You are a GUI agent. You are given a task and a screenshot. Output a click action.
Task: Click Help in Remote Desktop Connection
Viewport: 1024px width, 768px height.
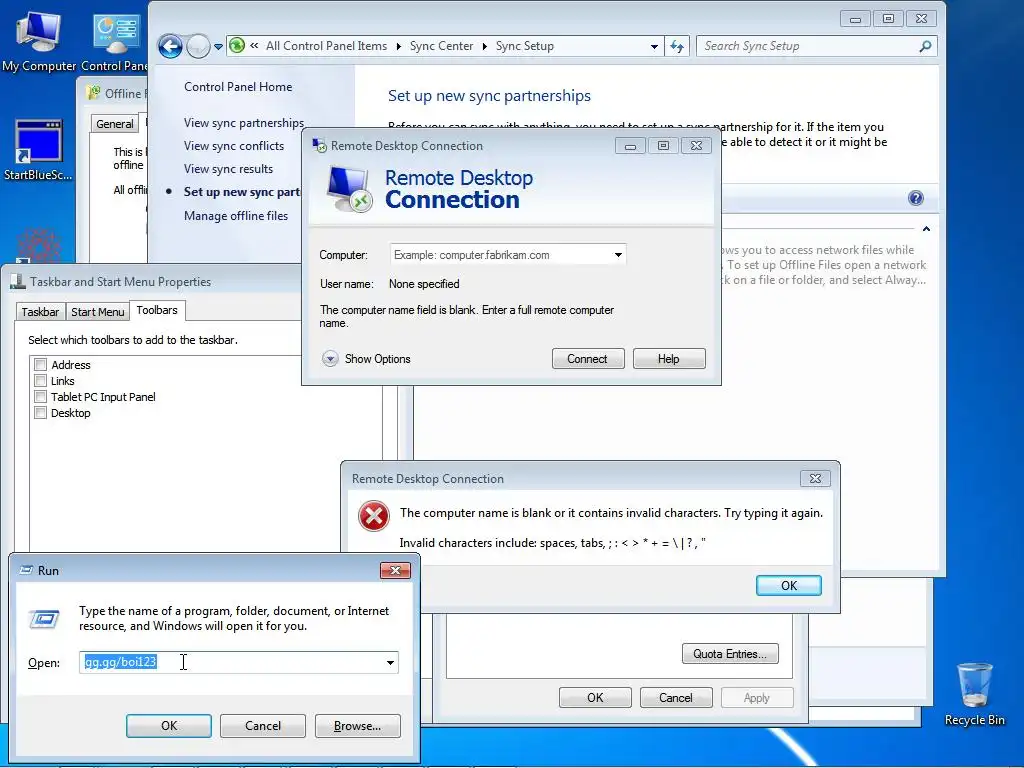click(669, 359)
